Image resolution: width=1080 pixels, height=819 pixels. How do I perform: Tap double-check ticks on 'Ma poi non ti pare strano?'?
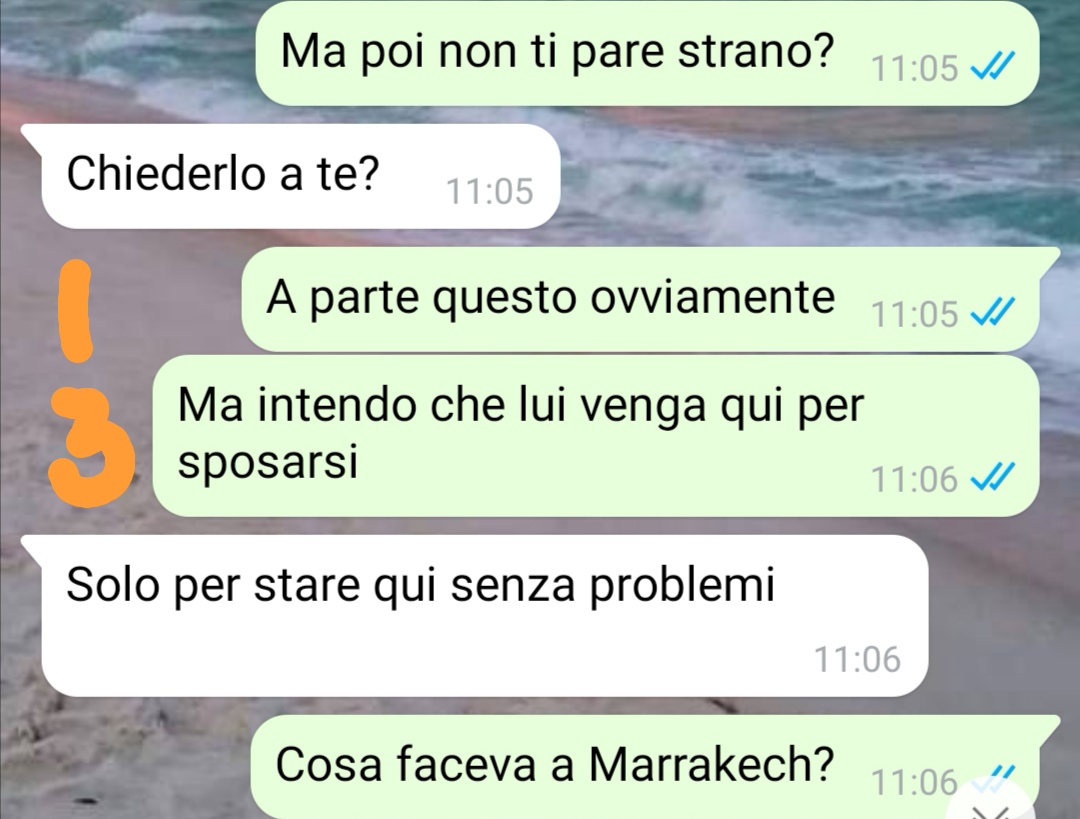[992, 68]
